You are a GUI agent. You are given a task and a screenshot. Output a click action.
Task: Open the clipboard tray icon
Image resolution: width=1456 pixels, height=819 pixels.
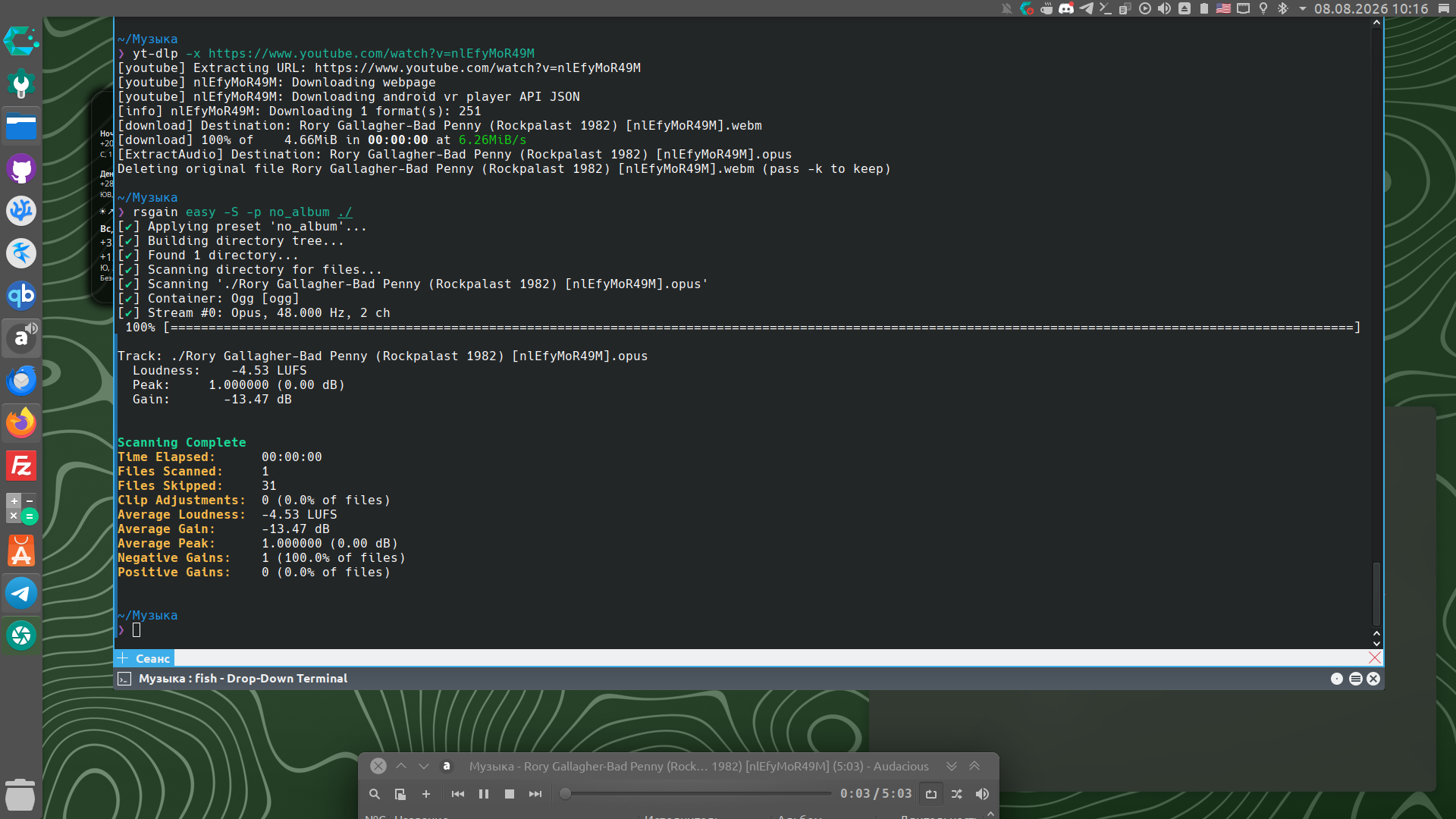pos(1125,8)
